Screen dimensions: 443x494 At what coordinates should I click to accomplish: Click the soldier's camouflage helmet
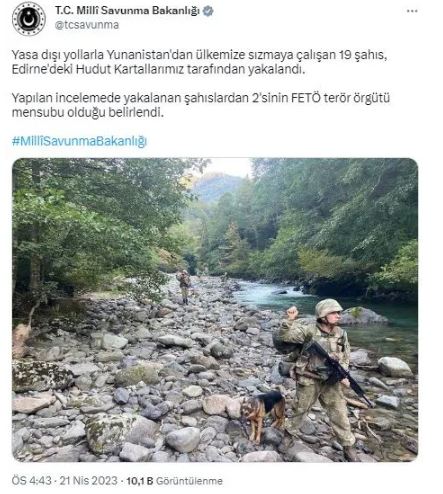(x=328, y=308)
